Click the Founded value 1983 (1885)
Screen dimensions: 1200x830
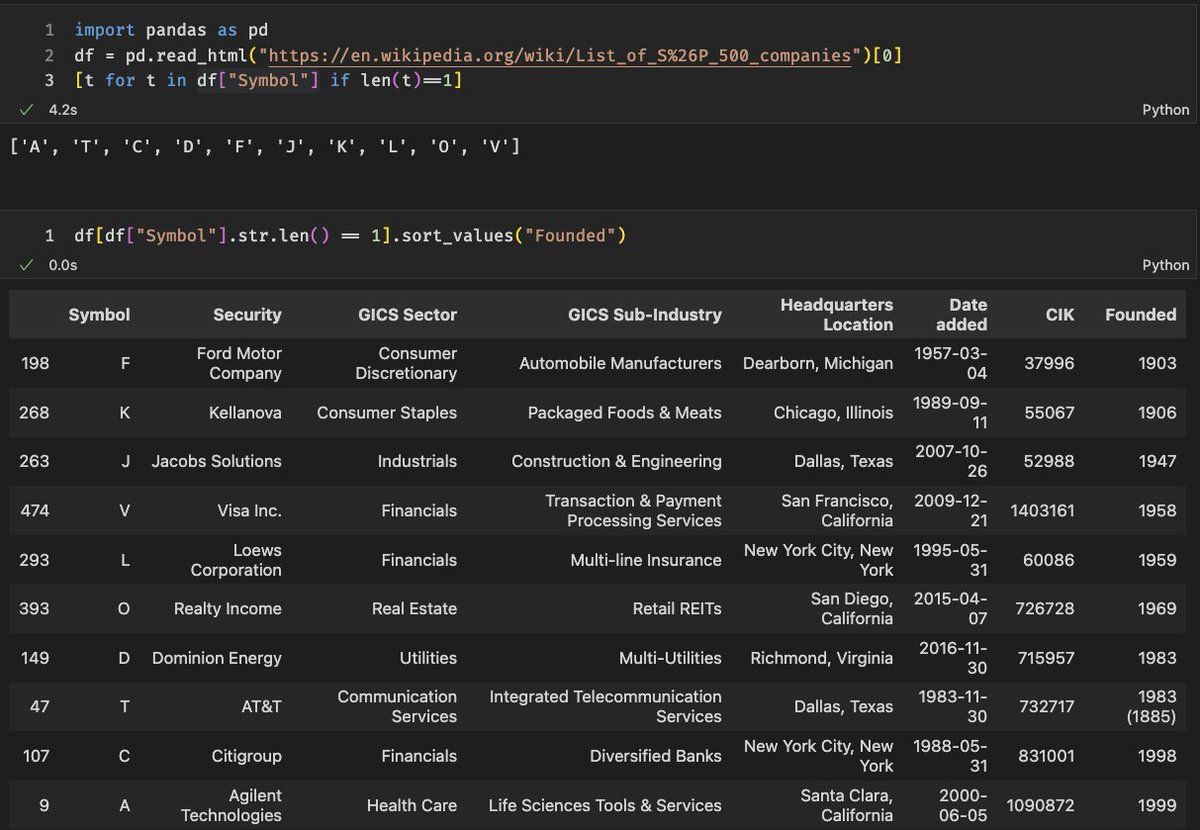point(1151,706)
